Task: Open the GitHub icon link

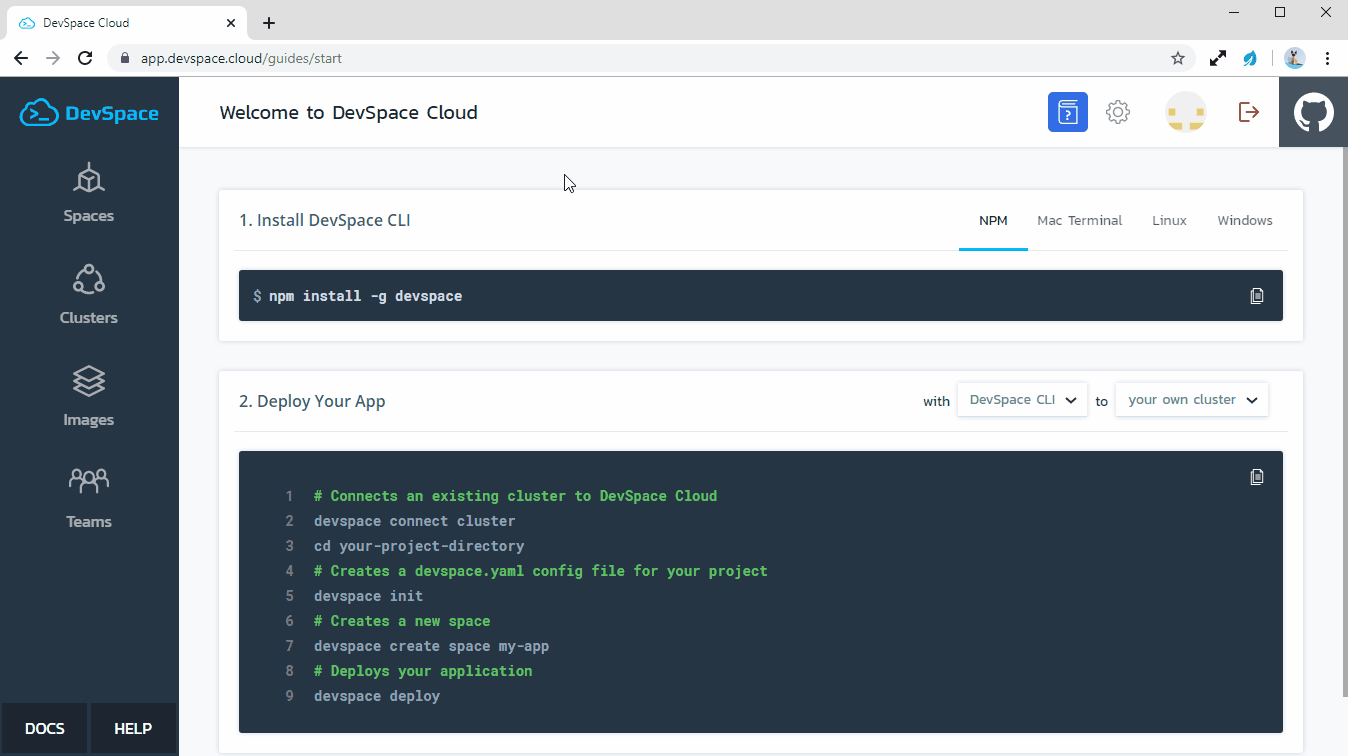Action: (1313, 112)
